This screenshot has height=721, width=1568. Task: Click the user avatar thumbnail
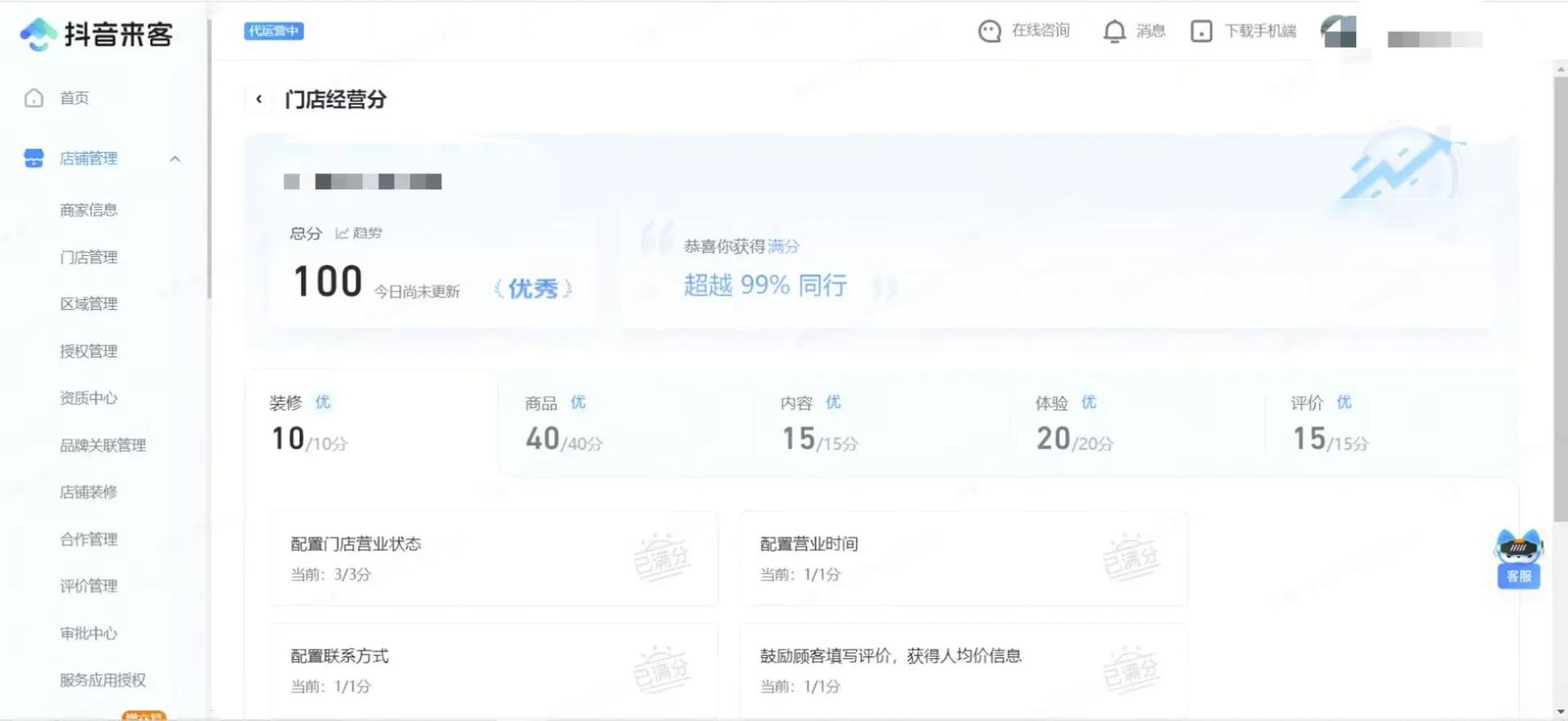1339,32
